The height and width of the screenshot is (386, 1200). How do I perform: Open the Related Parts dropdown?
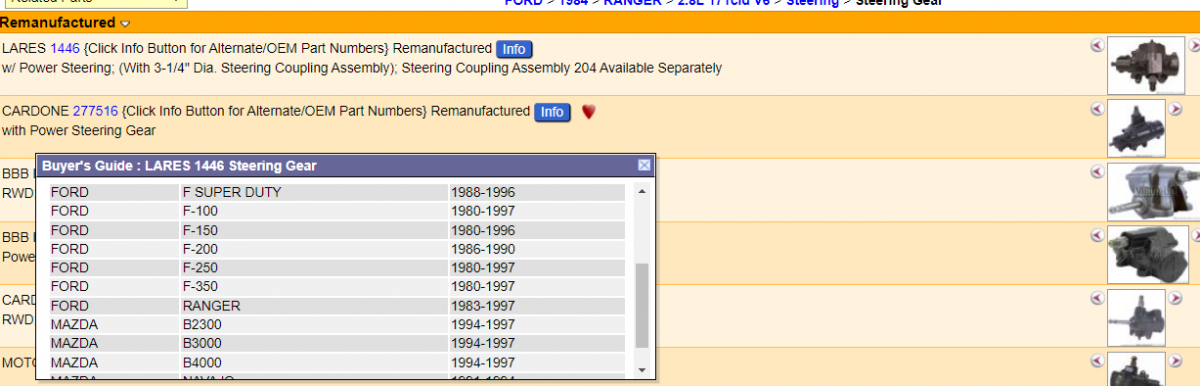[x=94, y=1]
